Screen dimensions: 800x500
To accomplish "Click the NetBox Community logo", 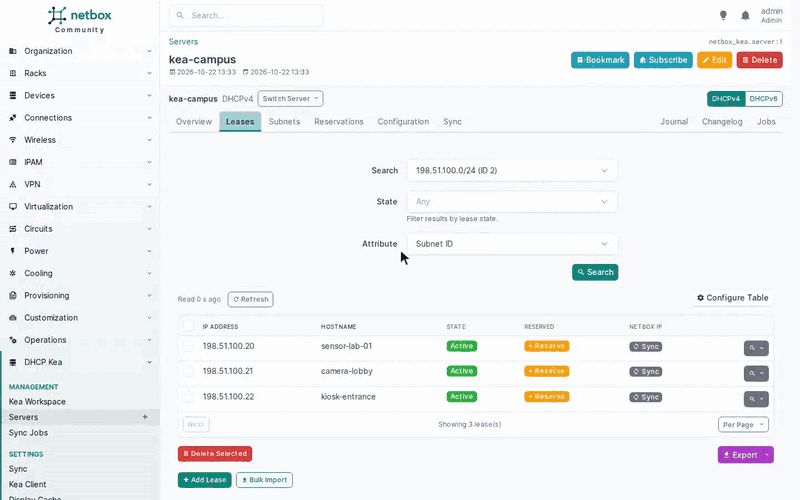I will point(80,20).
